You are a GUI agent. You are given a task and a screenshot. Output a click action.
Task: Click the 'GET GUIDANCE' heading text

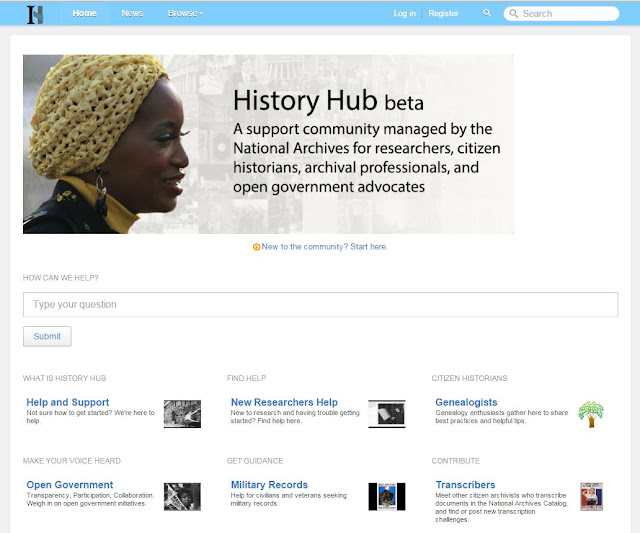[255, 461]
